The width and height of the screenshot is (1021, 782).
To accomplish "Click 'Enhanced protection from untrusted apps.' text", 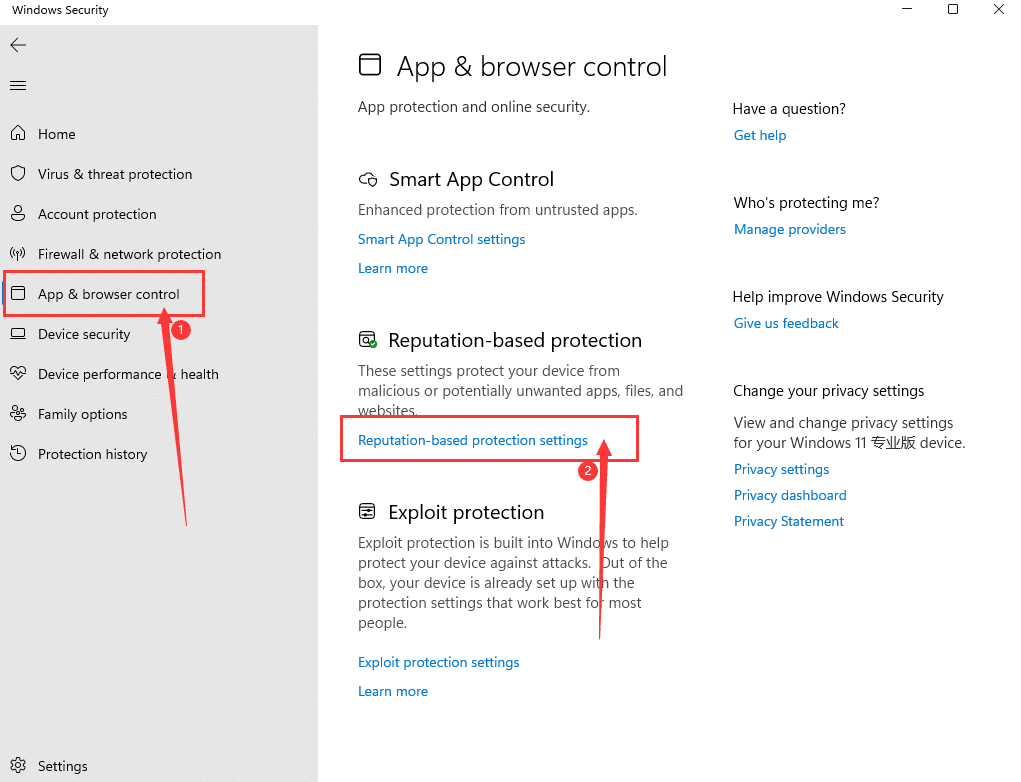I will pyautogui.click(x=497, y=210).
